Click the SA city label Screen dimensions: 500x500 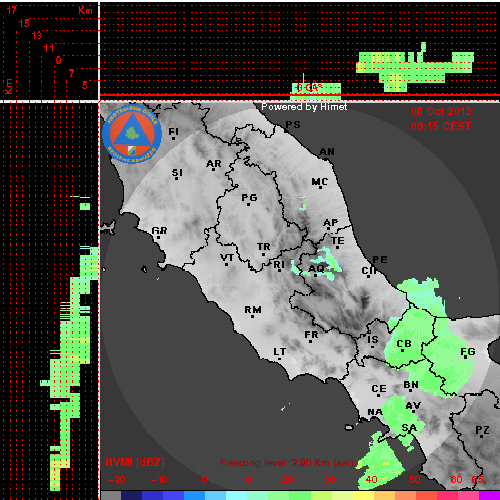(409, 428)
